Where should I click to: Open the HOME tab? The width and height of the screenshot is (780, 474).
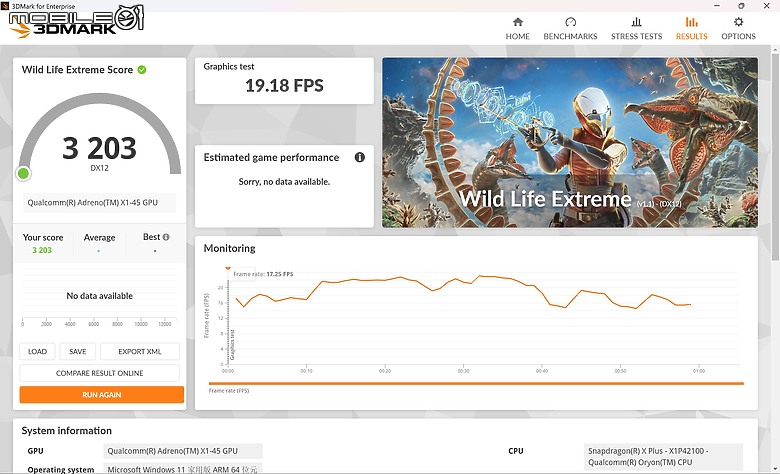coord(517,29)
